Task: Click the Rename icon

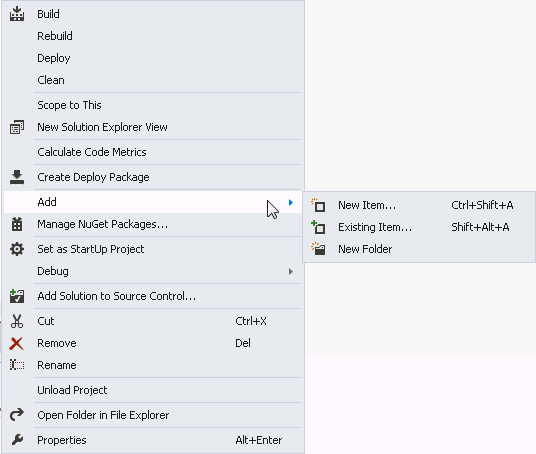Action: pos(17,365)
